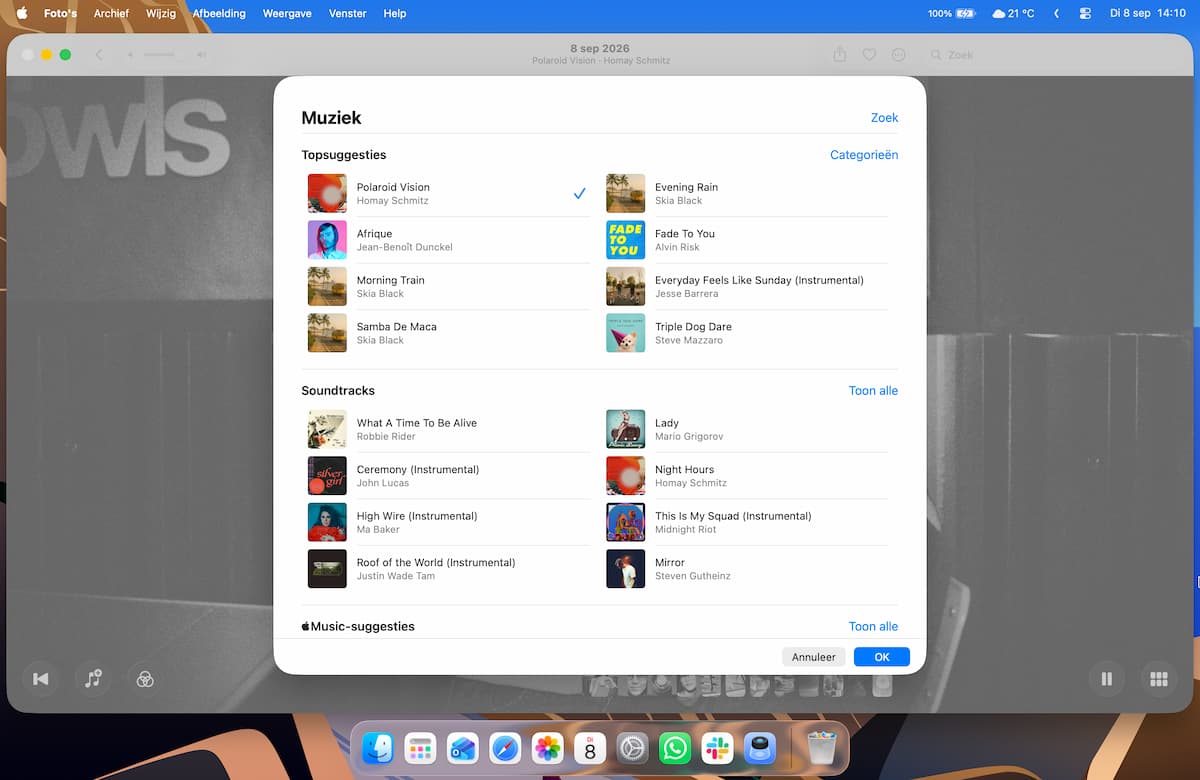Jump back with the previous-track button

40,679
